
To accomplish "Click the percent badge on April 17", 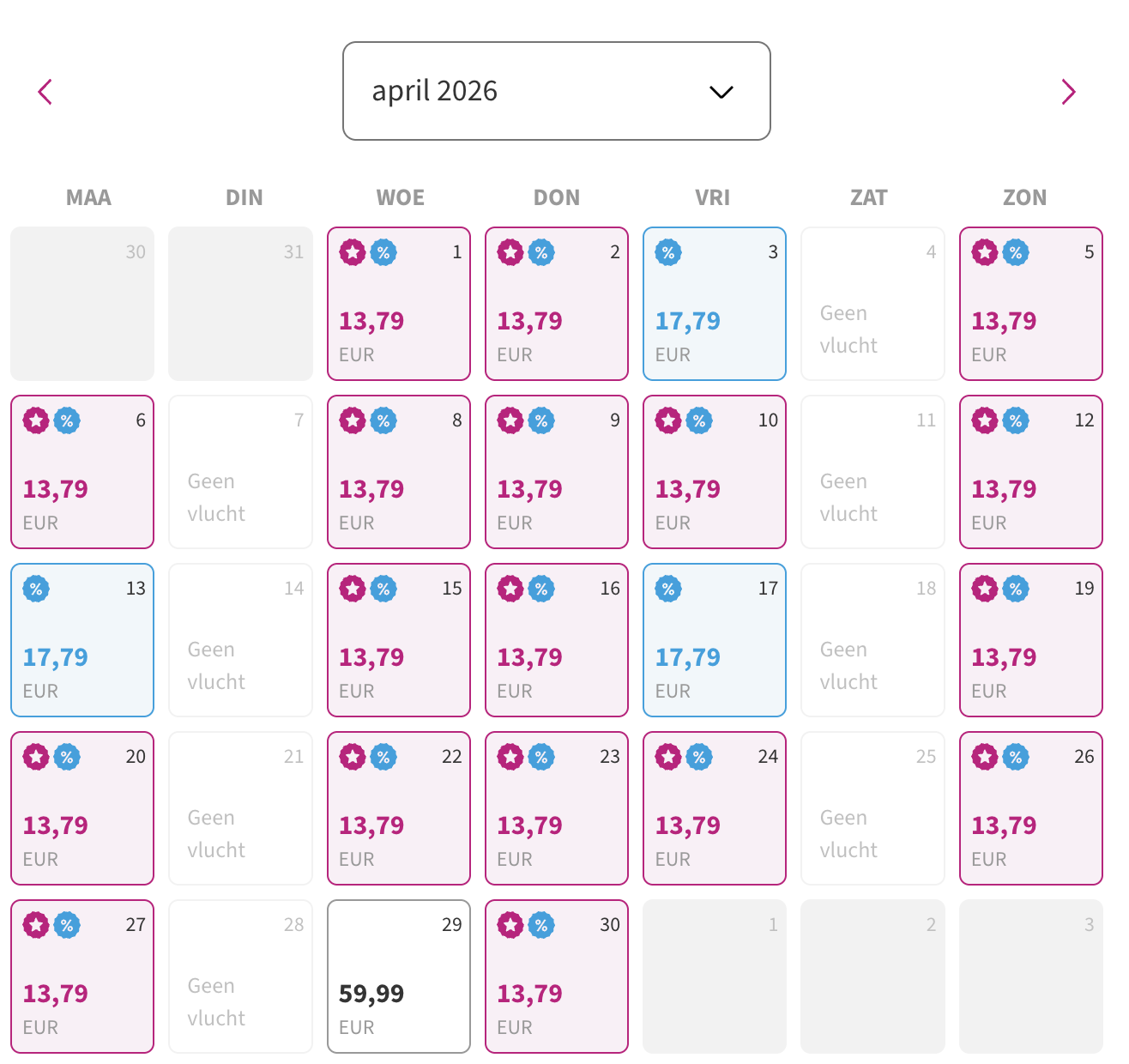I will pos(668,589).
